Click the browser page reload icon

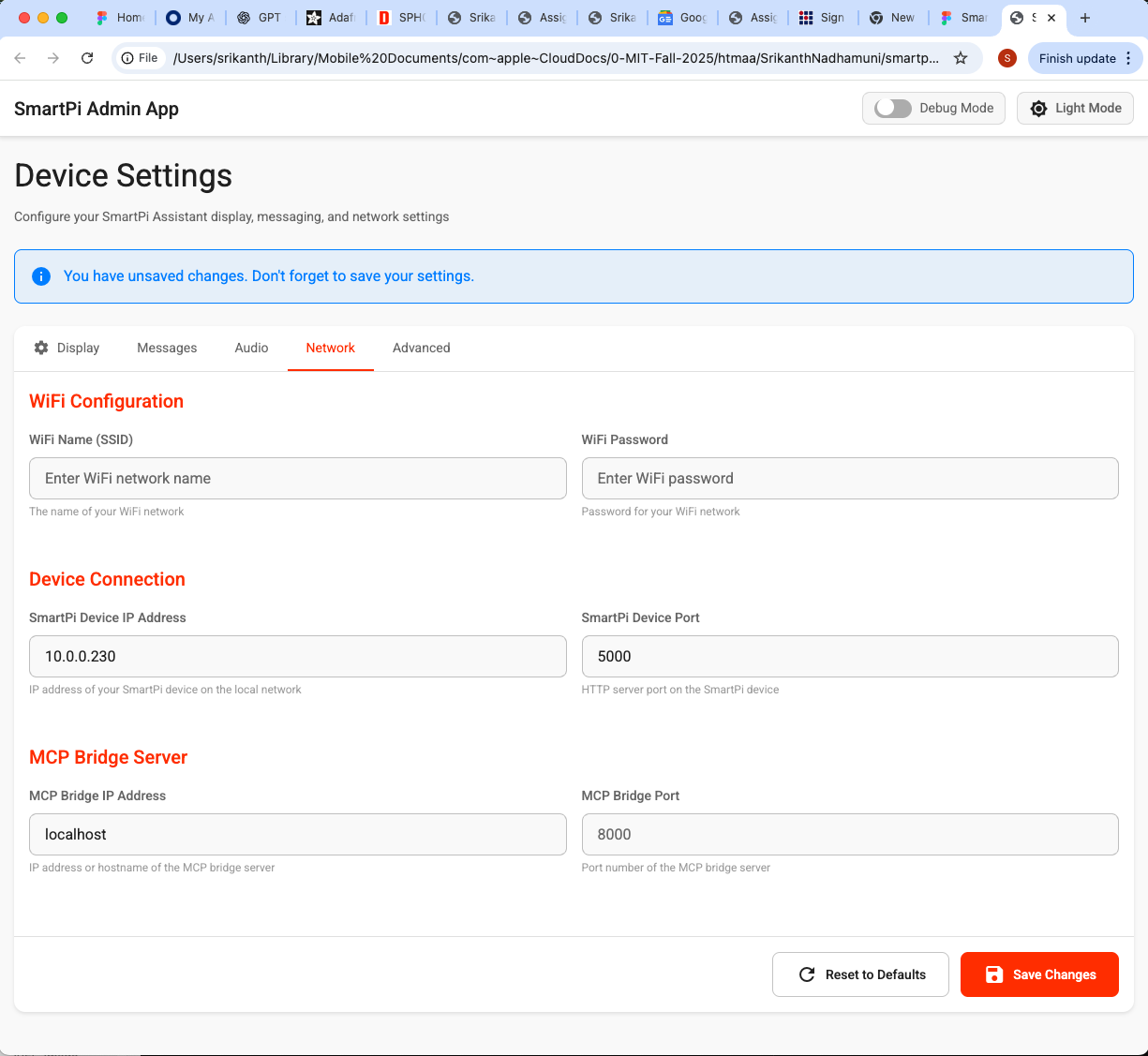87,58
